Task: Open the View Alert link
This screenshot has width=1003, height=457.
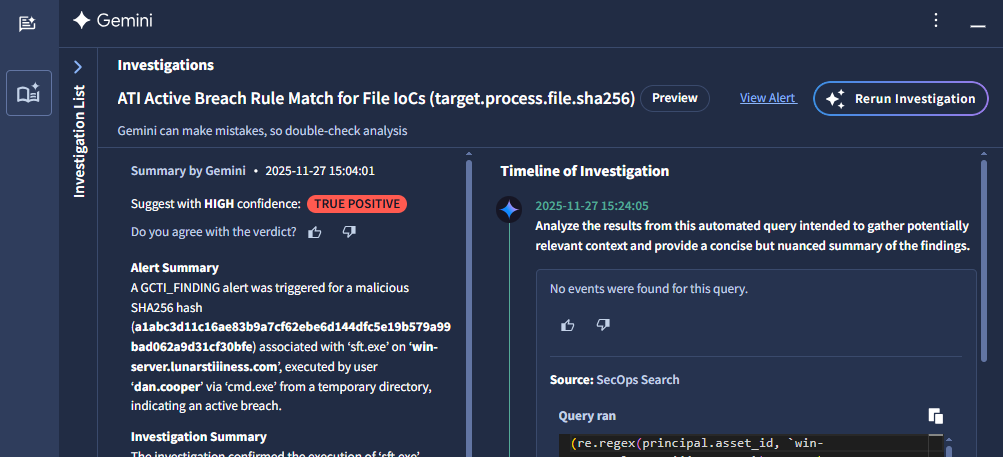Action: coord(767,98)
